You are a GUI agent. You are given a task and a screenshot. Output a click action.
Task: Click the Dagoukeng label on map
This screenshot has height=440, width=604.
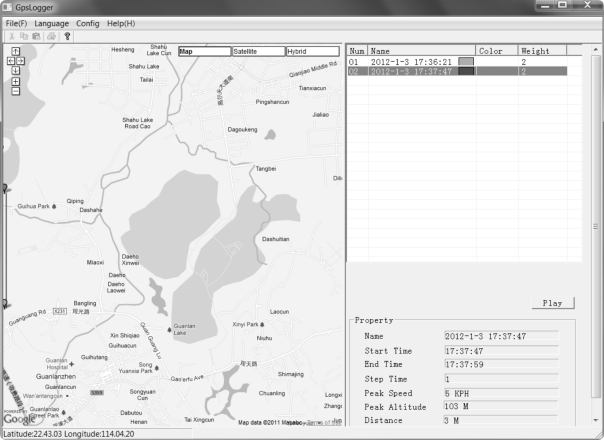tap(242, 129)
